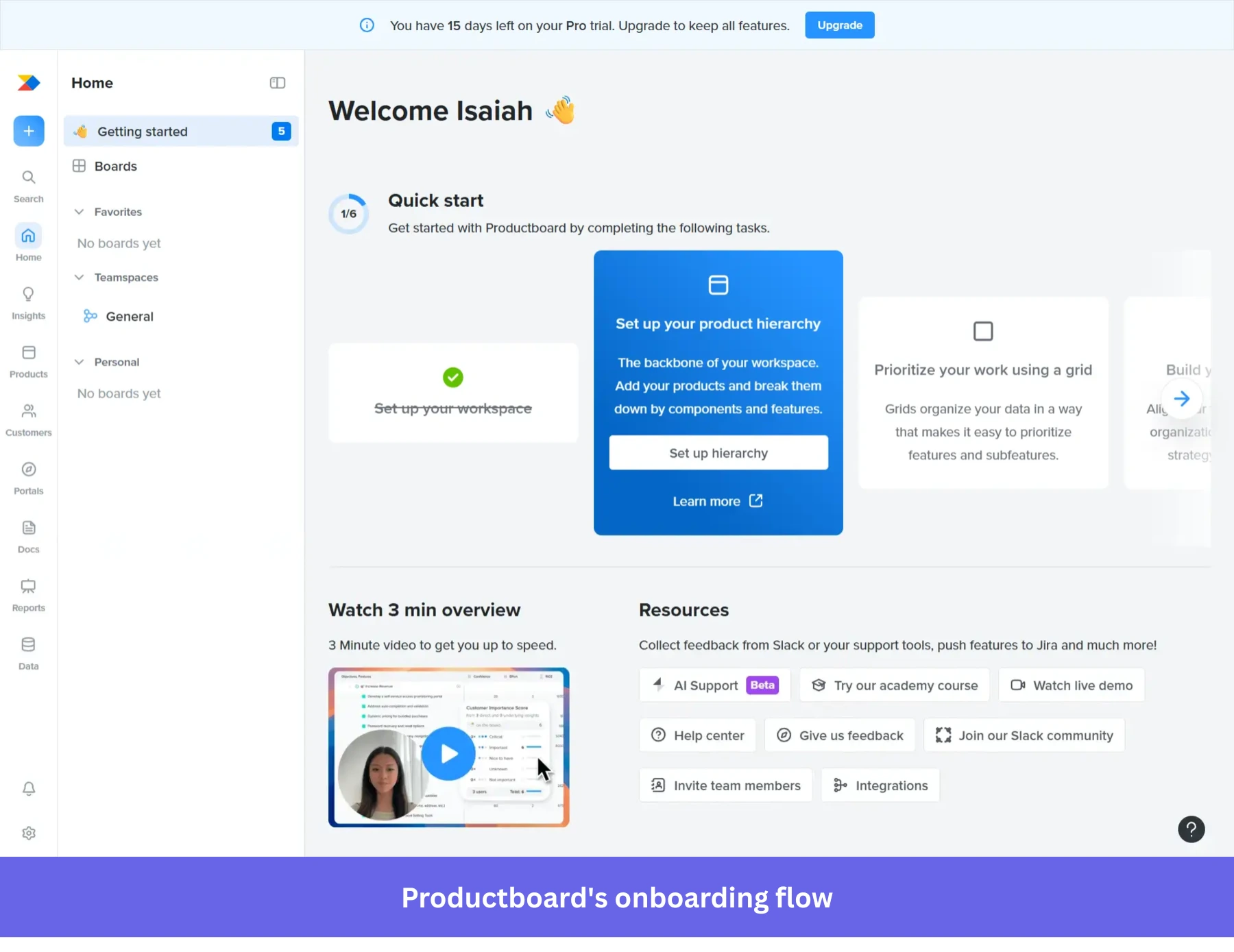Click the Boards grid icon
1234x952 pixels.
click(x=80, y=166)
